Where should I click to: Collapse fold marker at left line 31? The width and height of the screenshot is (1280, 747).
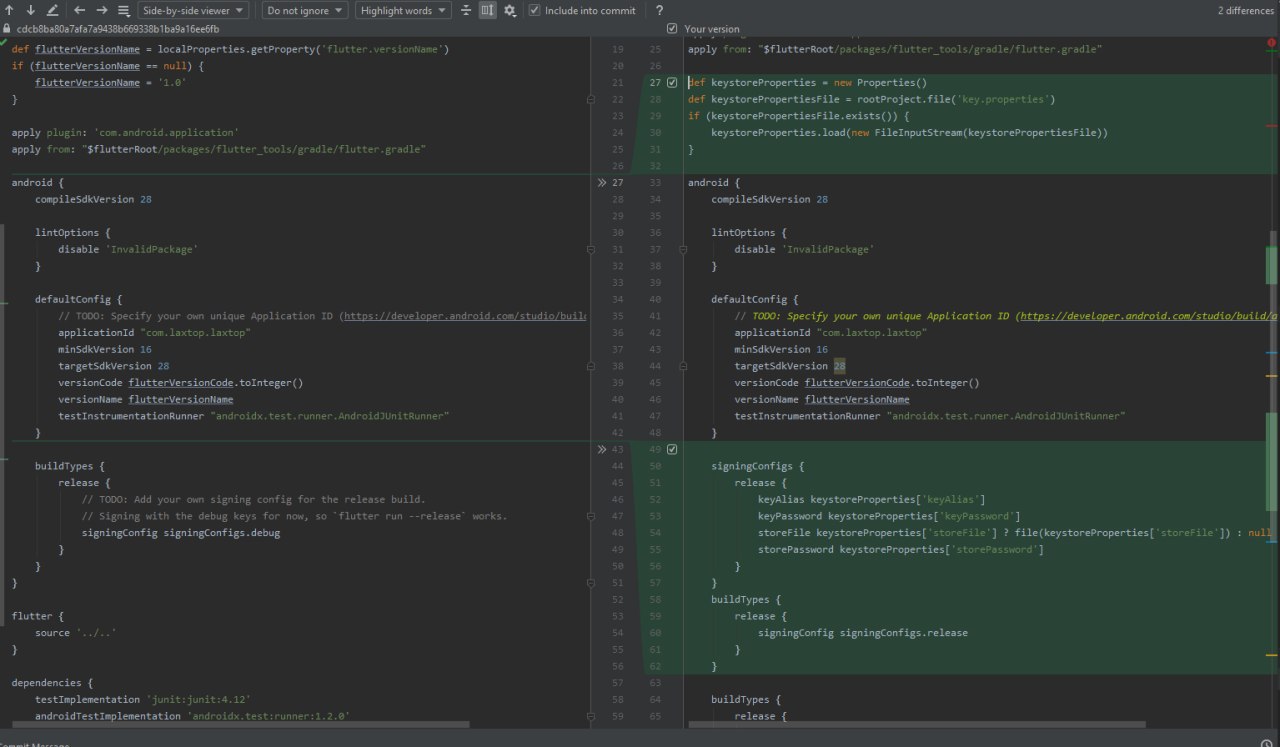click(591, 250)
